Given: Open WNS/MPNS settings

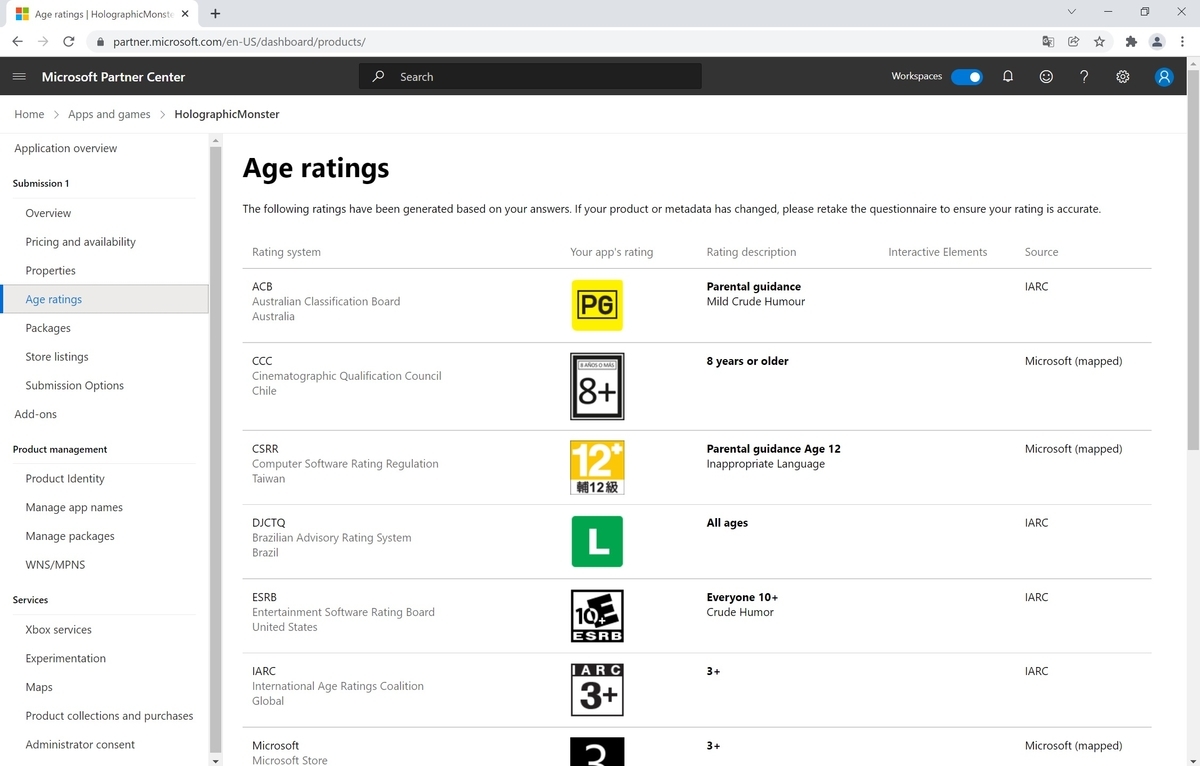Looking at the screenshot, I should pos(55,565).
